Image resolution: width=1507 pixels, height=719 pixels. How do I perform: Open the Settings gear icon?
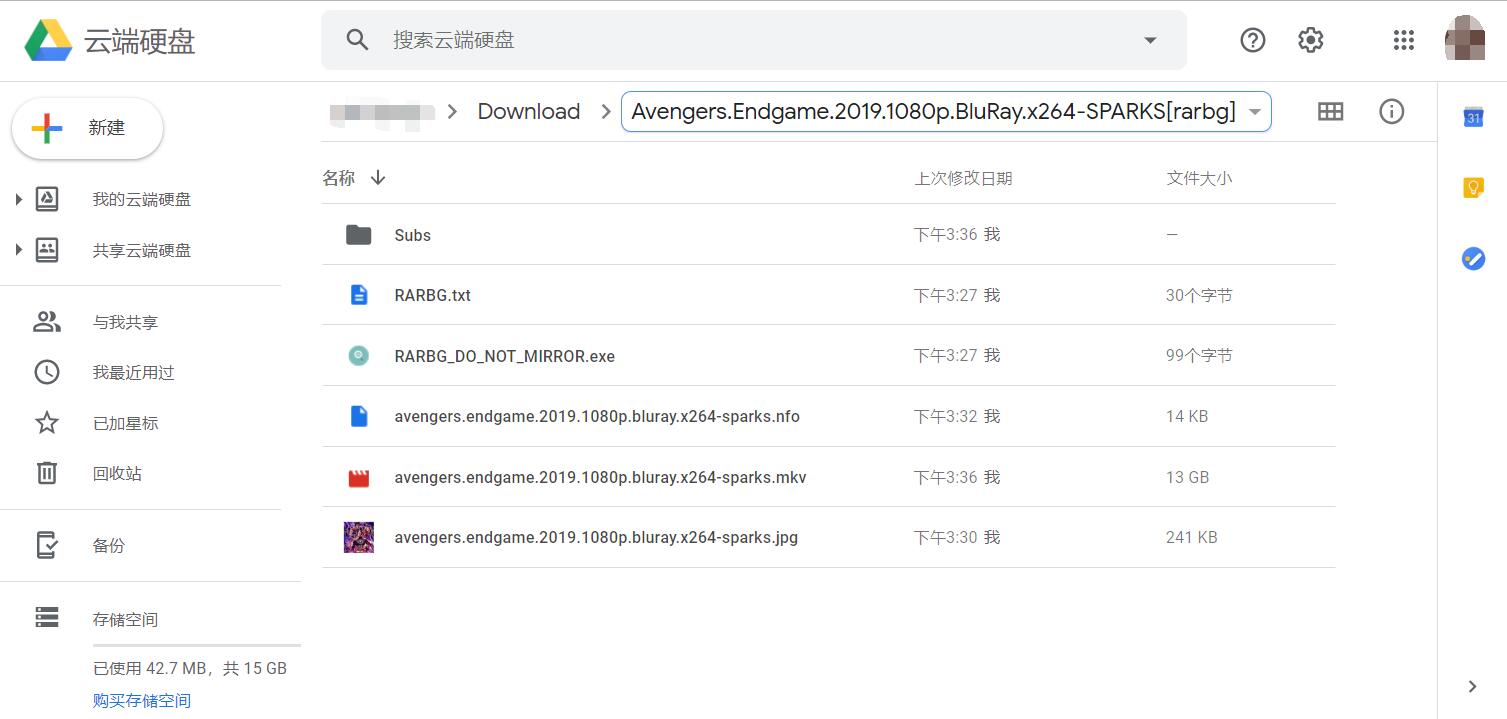tap(1310, 40)
